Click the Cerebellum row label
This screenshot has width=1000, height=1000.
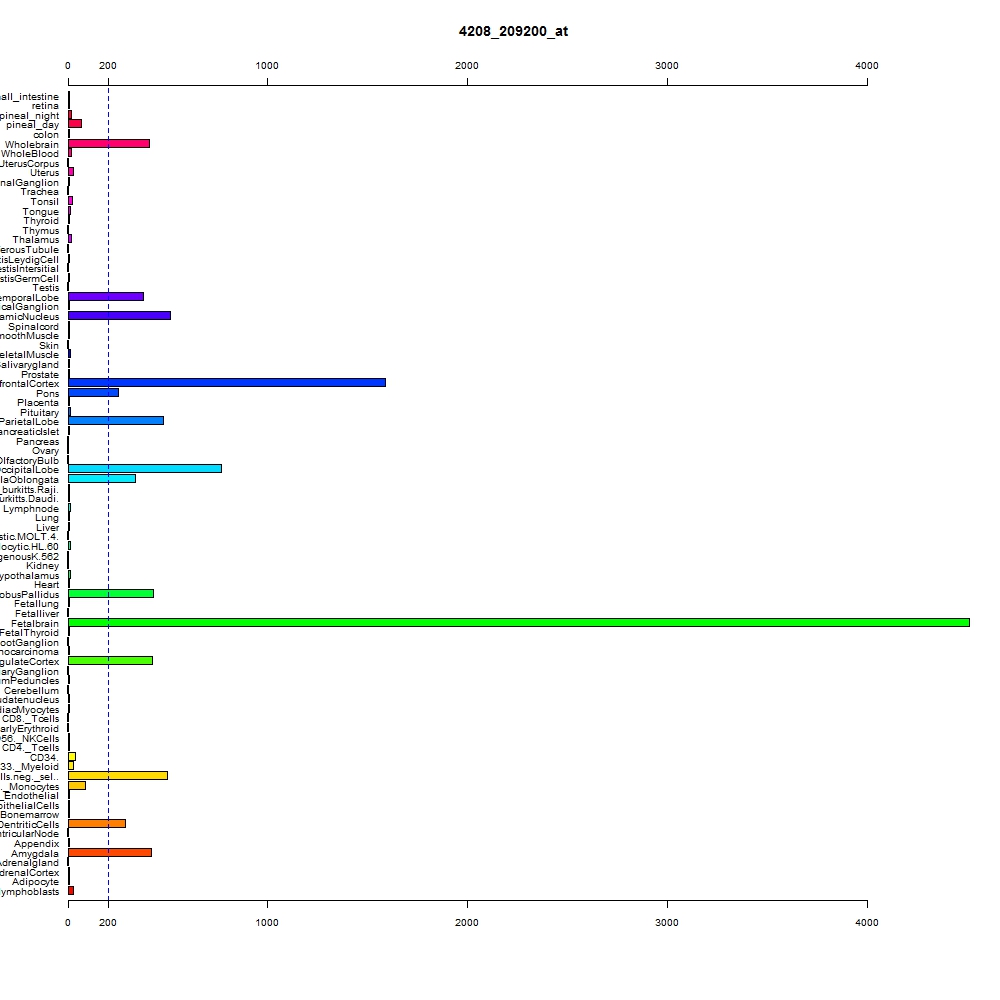31,691
